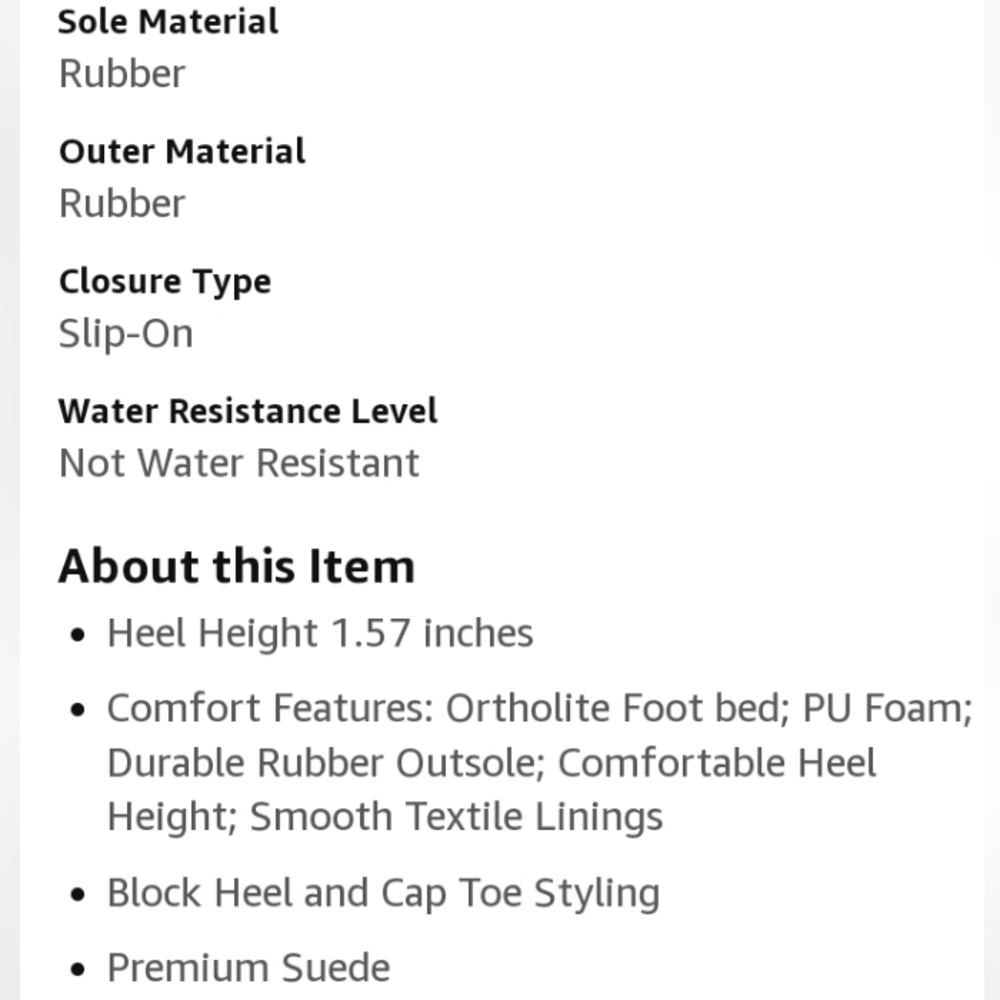Click the Sole Material label
The width and height of the screenshot is (1000, 1000).
(168, 22)
